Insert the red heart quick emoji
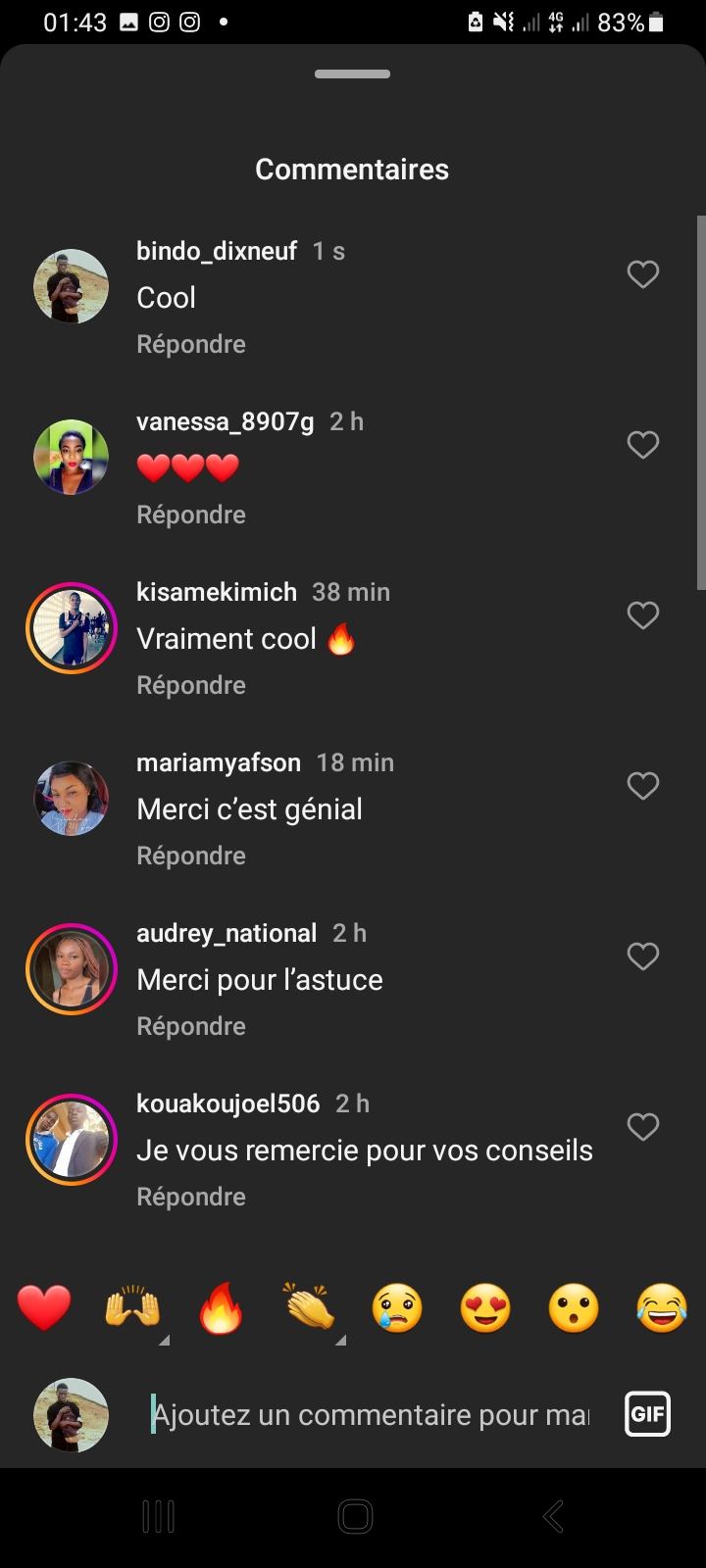 [44, 1308]
